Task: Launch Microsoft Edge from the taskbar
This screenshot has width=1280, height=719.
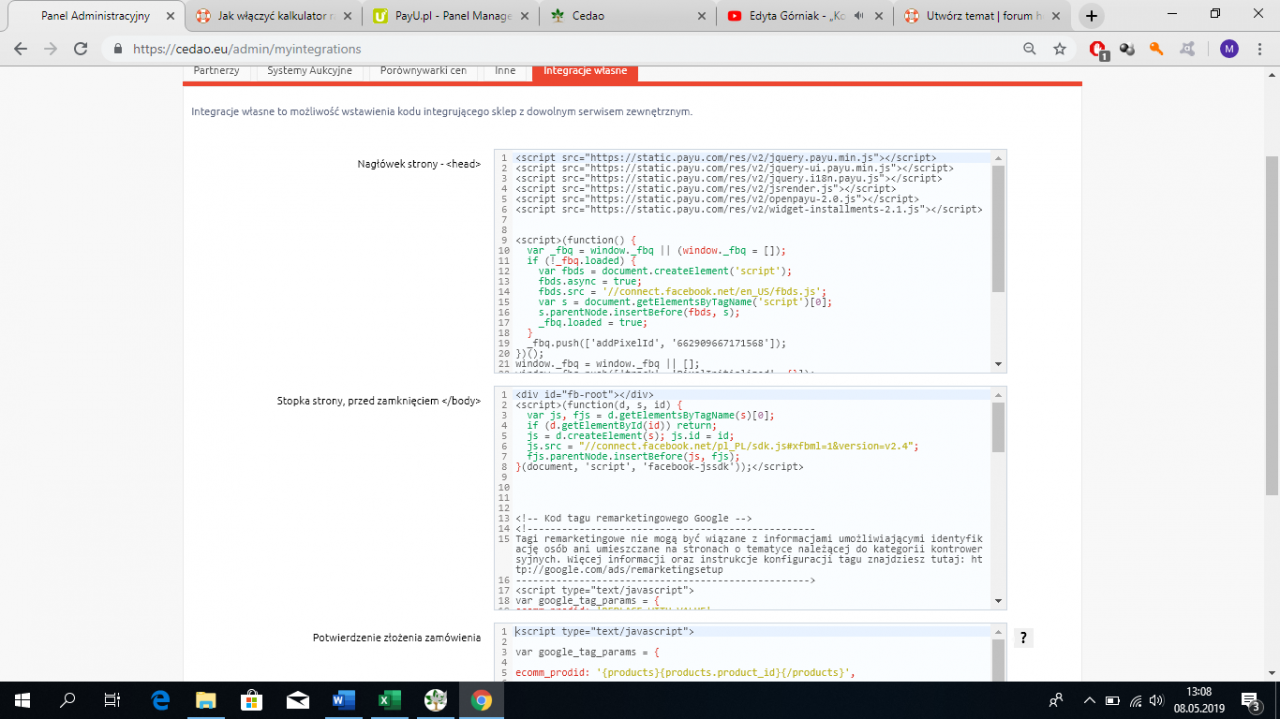Action: coord(160,700)
